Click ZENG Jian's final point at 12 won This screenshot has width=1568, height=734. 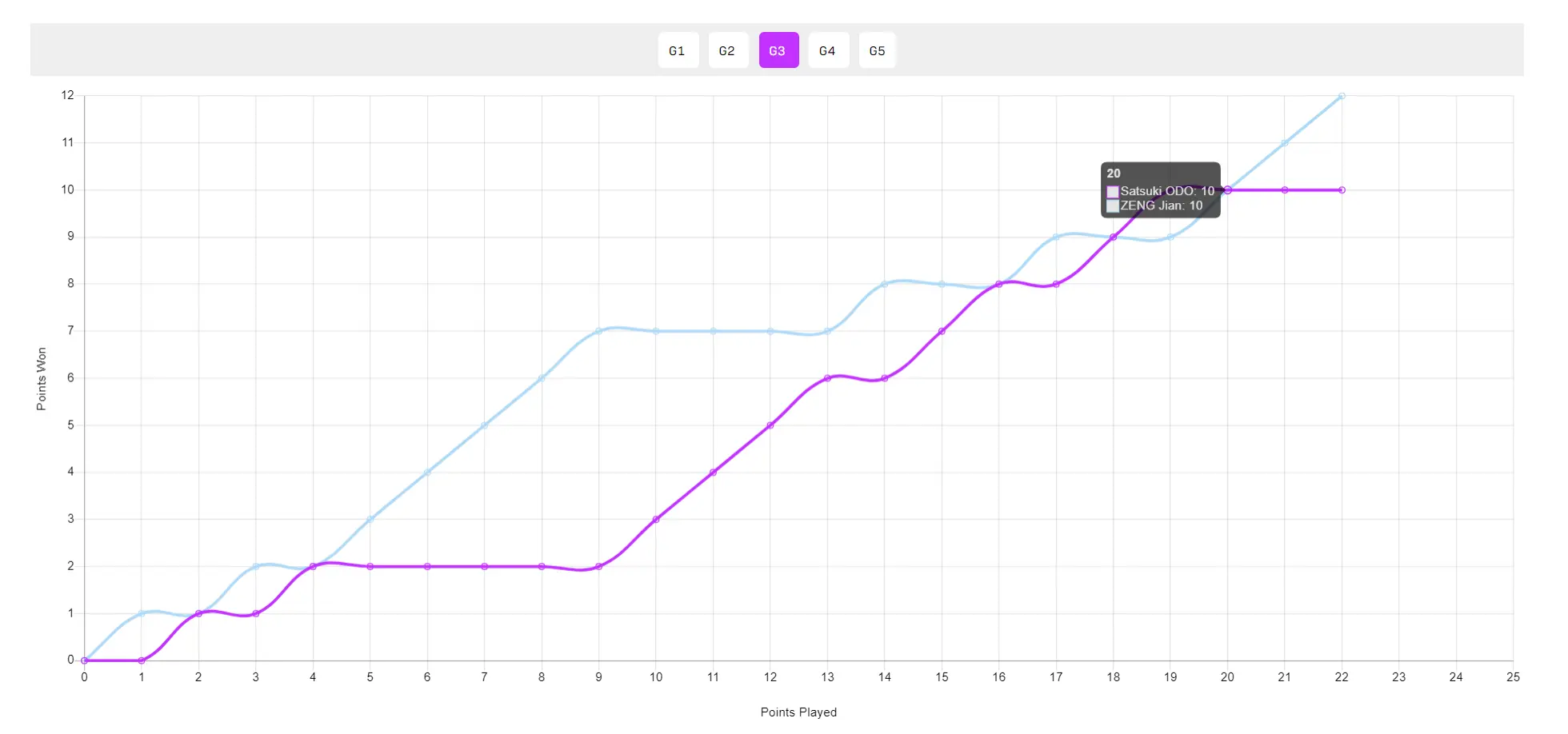coord(1342,96)
